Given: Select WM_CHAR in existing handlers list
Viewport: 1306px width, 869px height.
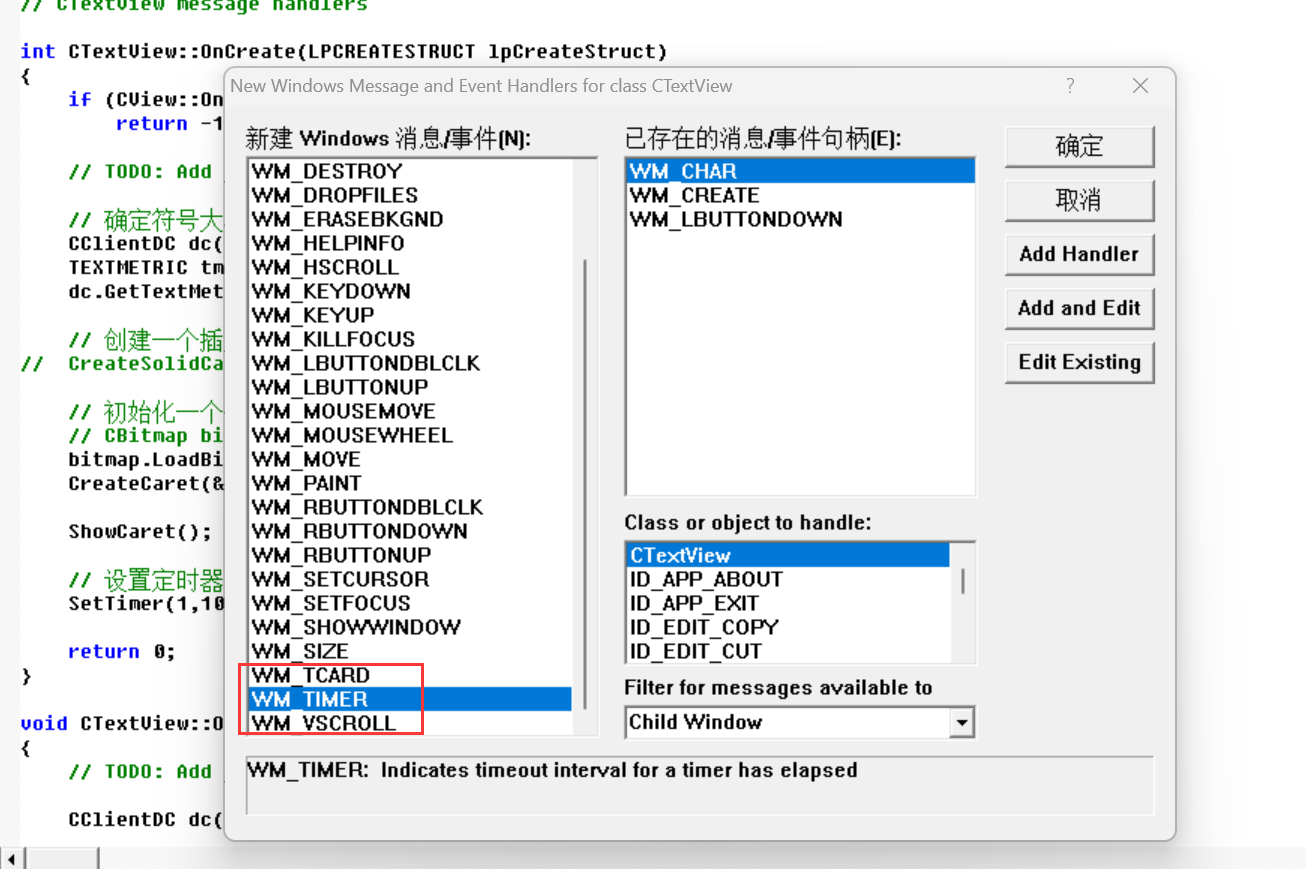Looking at the screenshot, I should [x=800, y=171].
